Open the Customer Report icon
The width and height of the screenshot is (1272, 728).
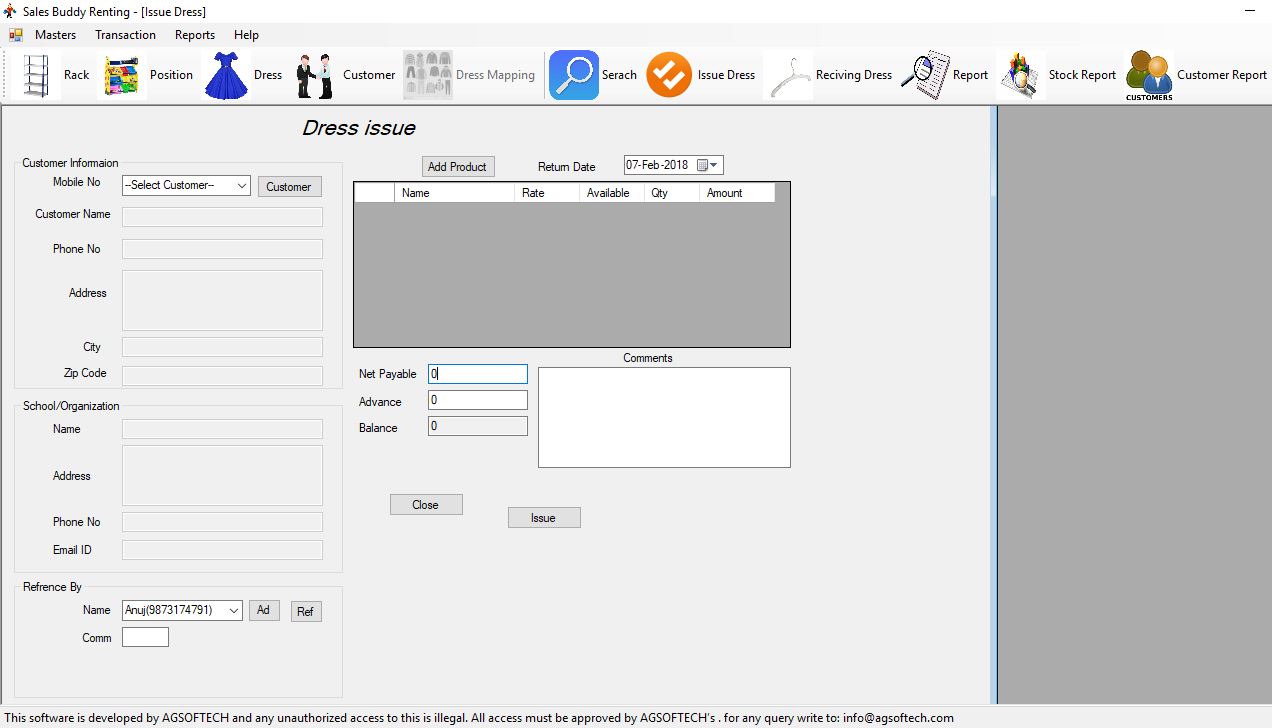coord(1149,75)
